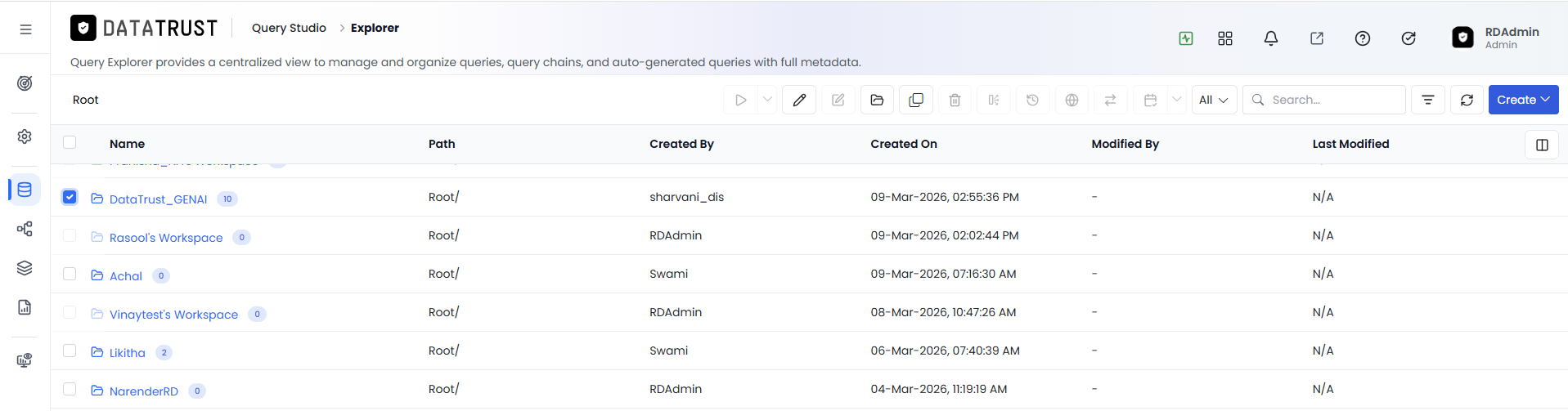Open the database icon in sidebar
The height and width of the screenshot is (411, 1568).
pos(25,190)
